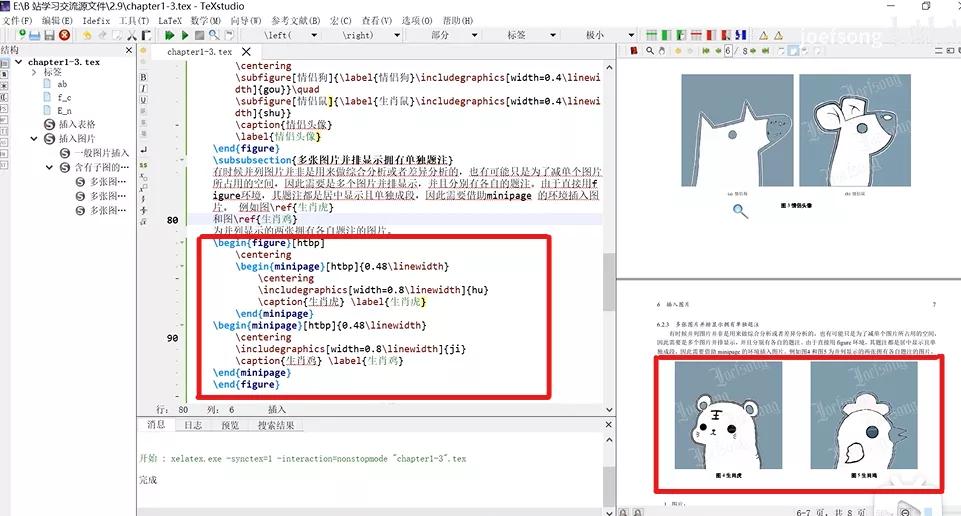Switch to the 日志 log tab
This screenshot has height=516, width=961.
pos(193,425)
